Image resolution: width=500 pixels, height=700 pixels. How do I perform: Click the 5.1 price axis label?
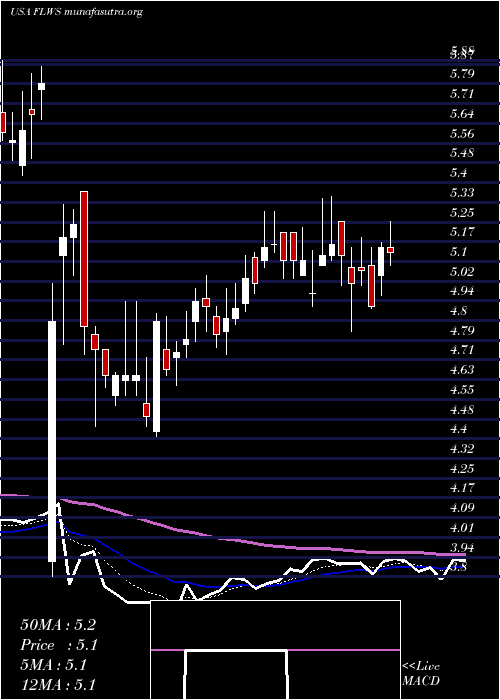pyautogui.click(x=458, y=252)
